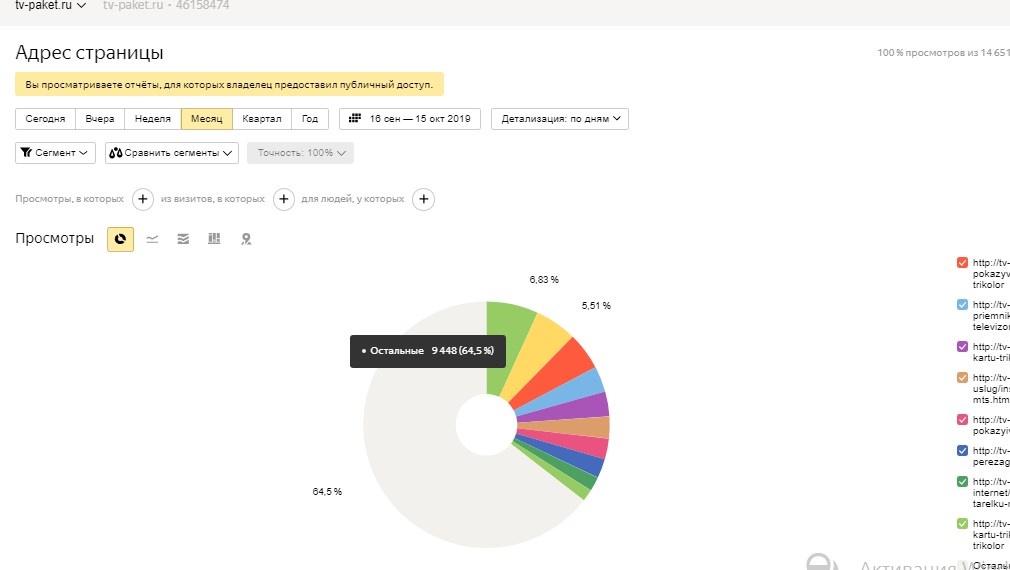
Task: Open the 'Сегмент' dropdown
Action: [x=55, y=153]
